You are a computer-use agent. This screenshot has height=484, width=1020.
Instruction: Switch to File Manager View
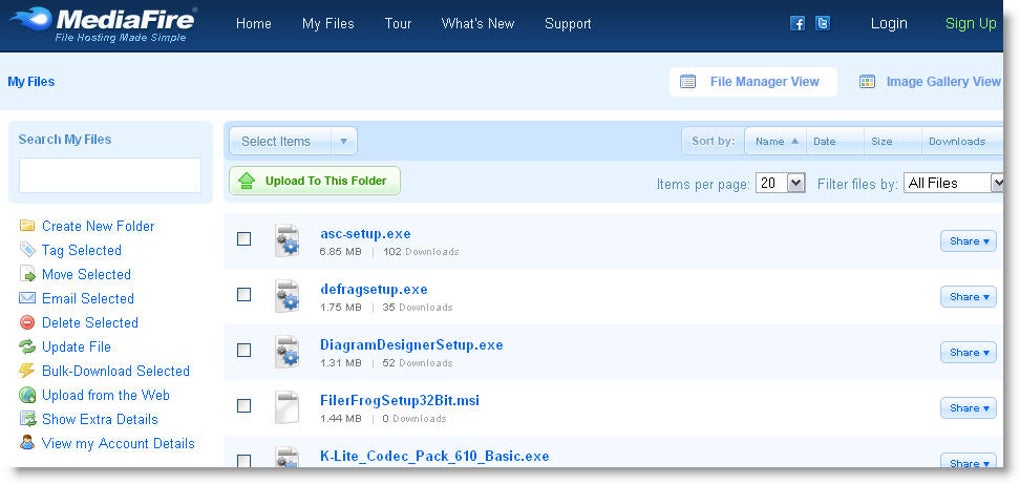point(753,82)
